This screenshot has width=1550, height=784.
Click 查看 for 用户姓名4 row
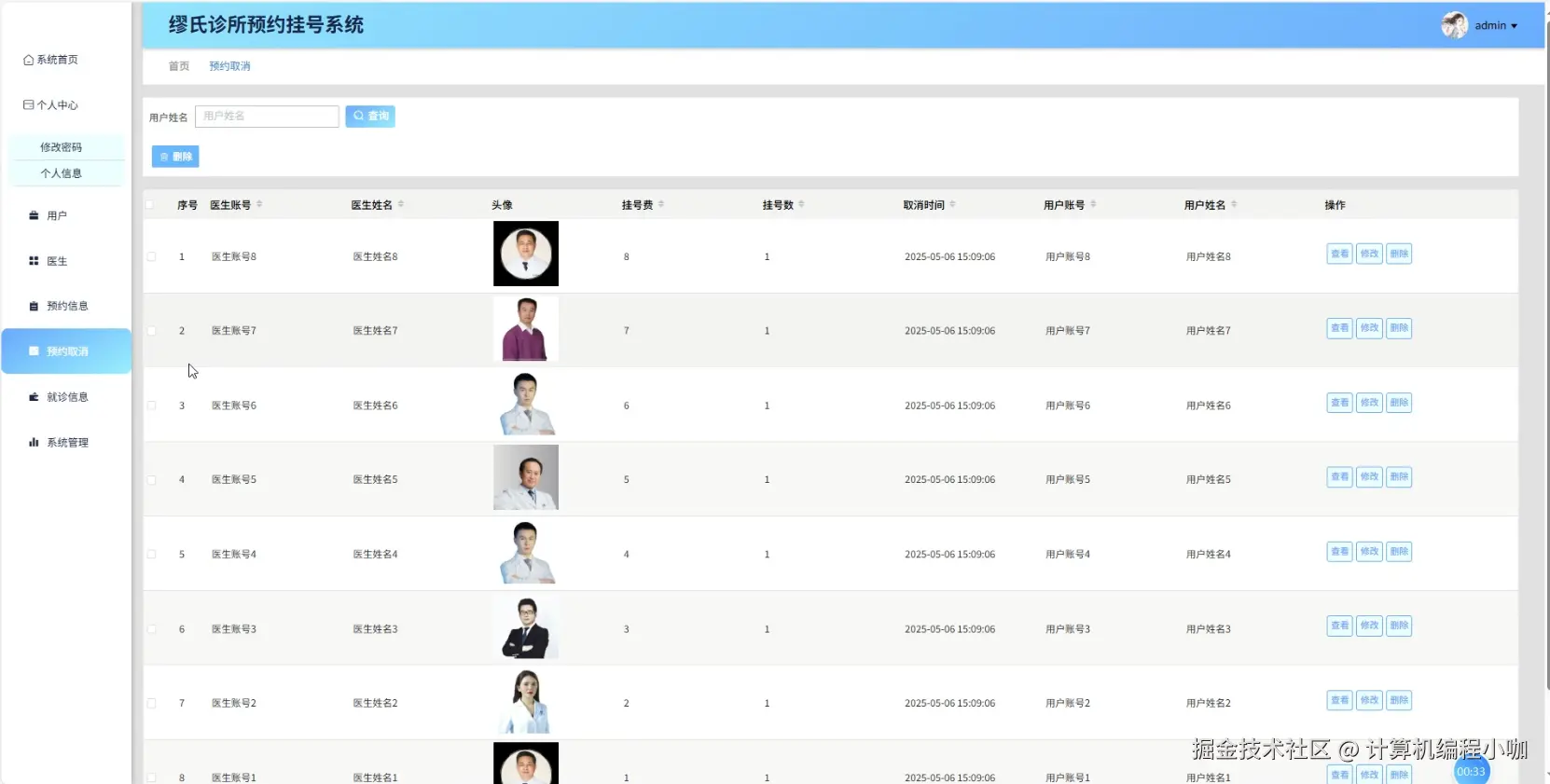point(1339,552)
